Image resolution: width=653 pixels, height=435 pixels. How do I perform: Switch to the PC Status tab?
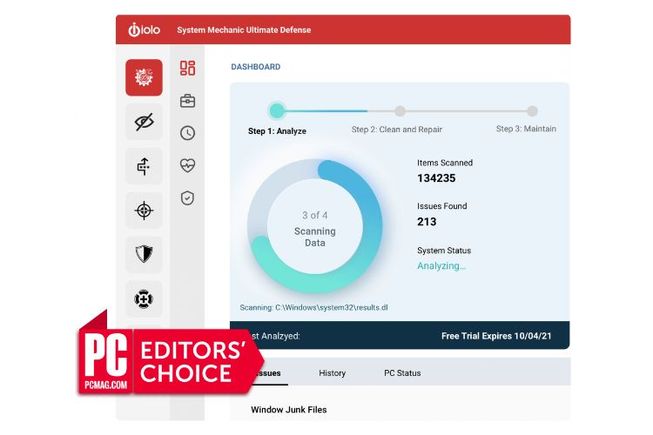coord(402,373)
